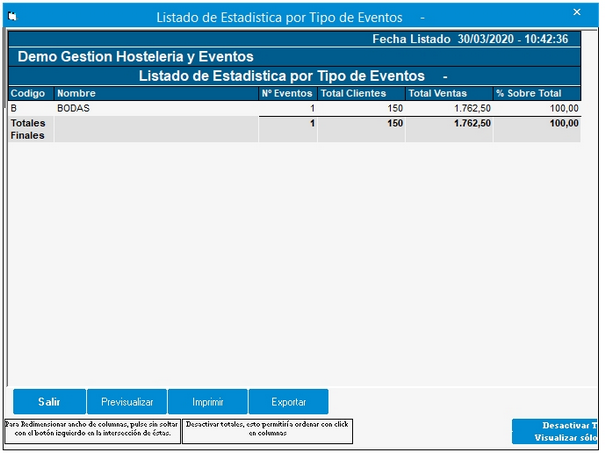
Task: Click the Total Ventas column header
Action: coord(449,94)
